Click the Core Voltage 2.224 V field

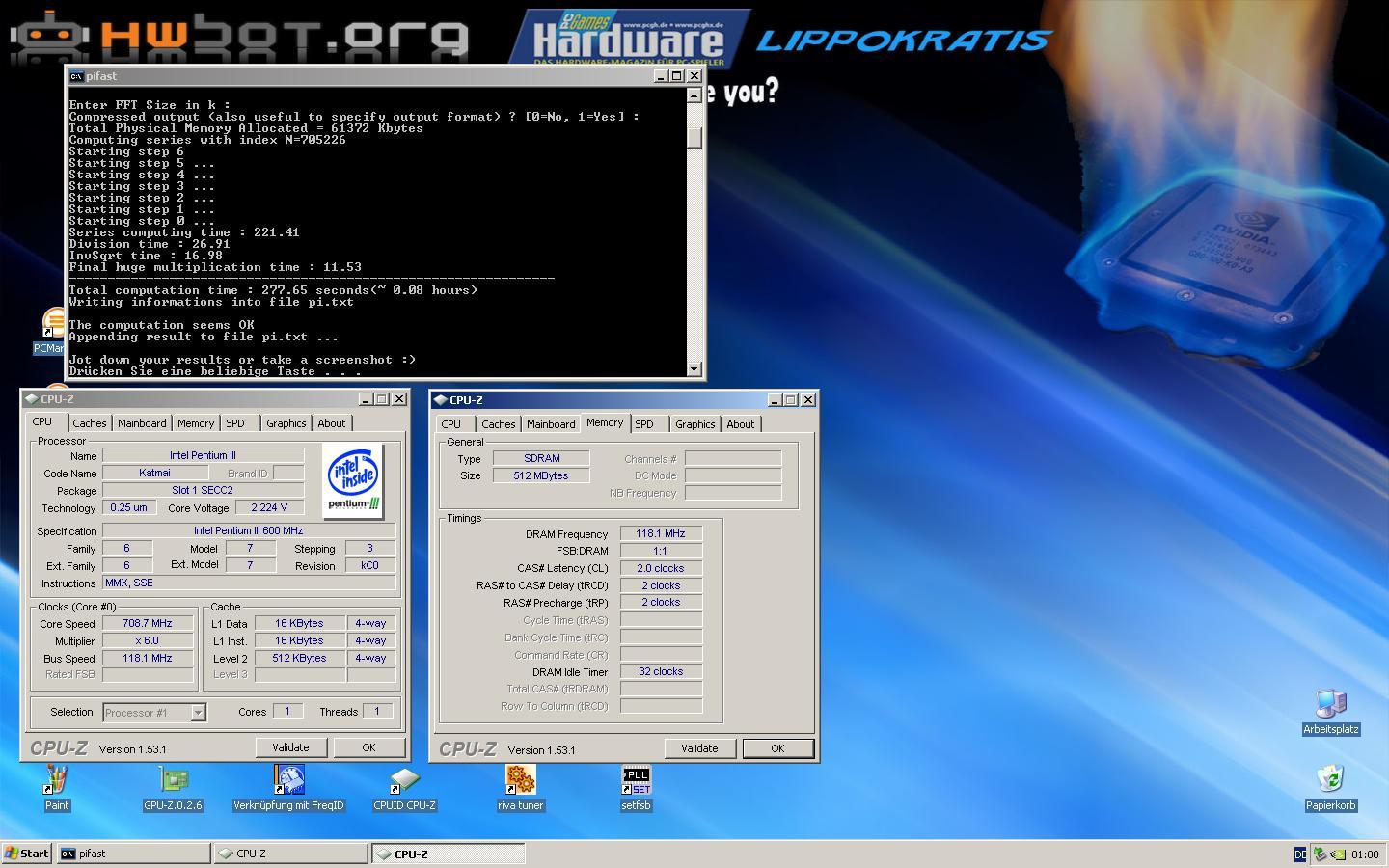pos(269,508)
